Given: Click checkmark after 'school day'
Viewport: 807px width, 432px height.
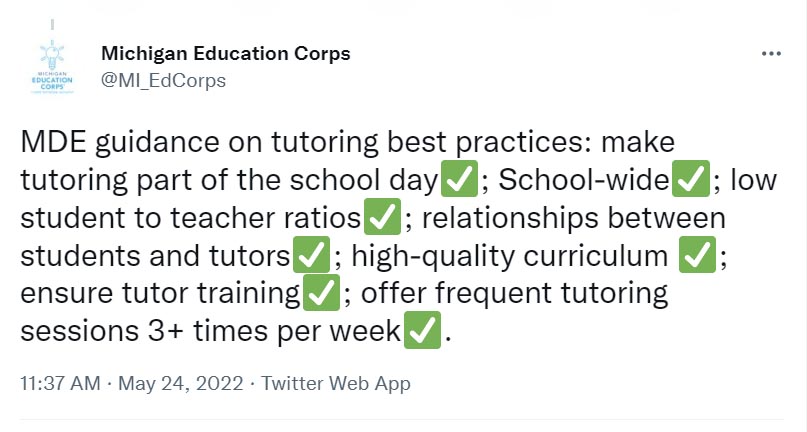Looking at the screenshot, I should click(460, 179).
